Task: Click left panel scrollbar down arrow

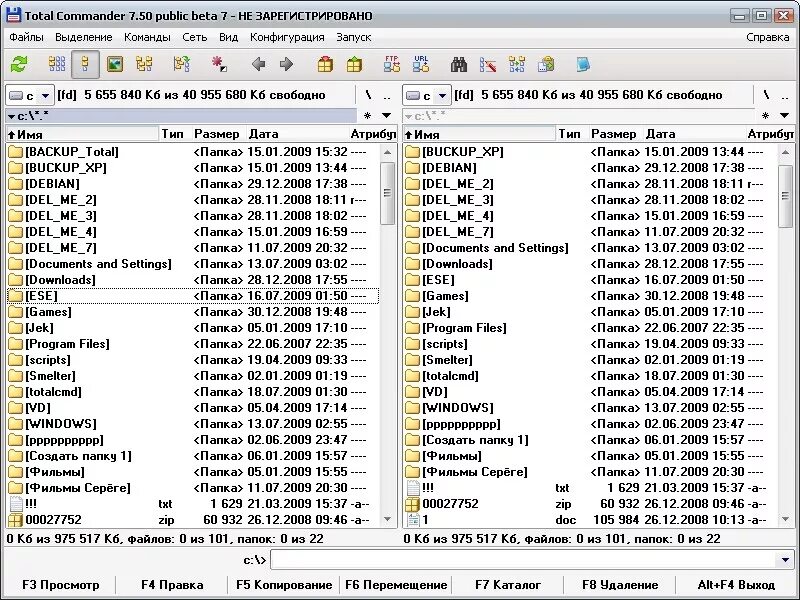Action: pyautogui.click(x=387, y=519)
